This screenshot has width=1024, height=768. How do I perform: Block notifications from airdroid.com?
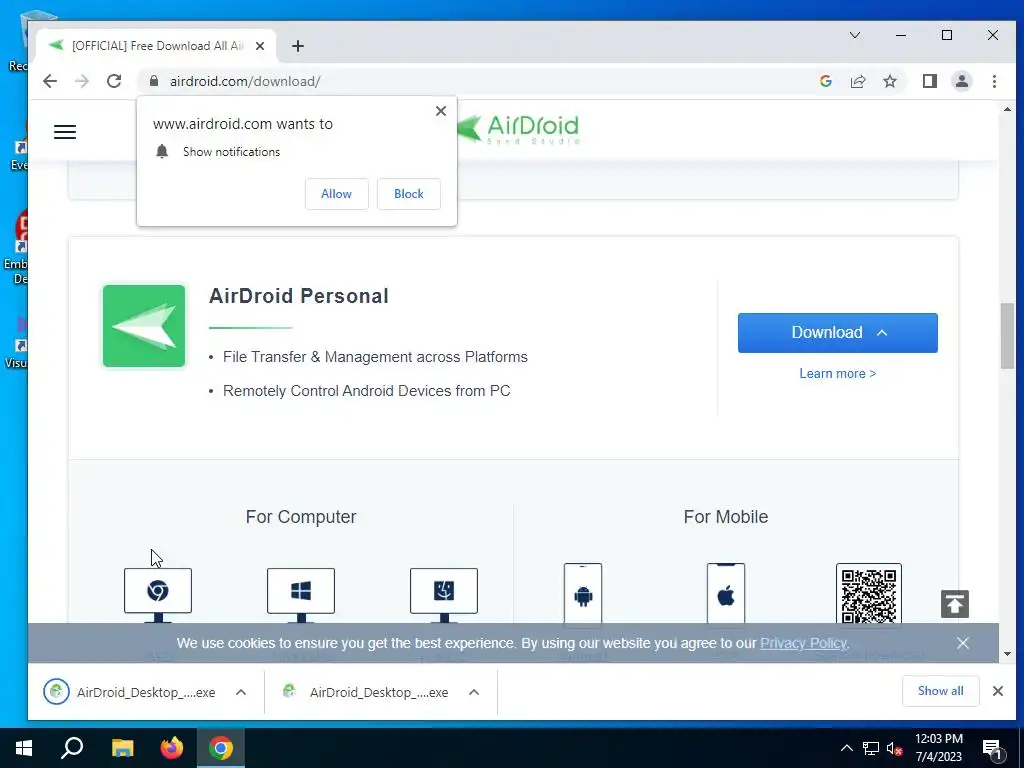click(x=409, y=194)
